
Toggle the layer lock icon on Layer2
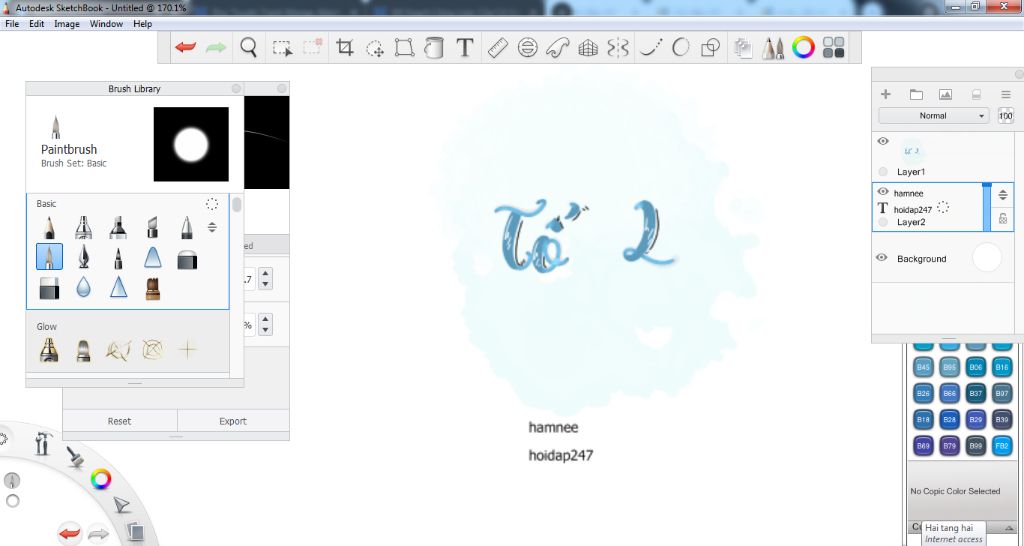tap(1002, 219)
